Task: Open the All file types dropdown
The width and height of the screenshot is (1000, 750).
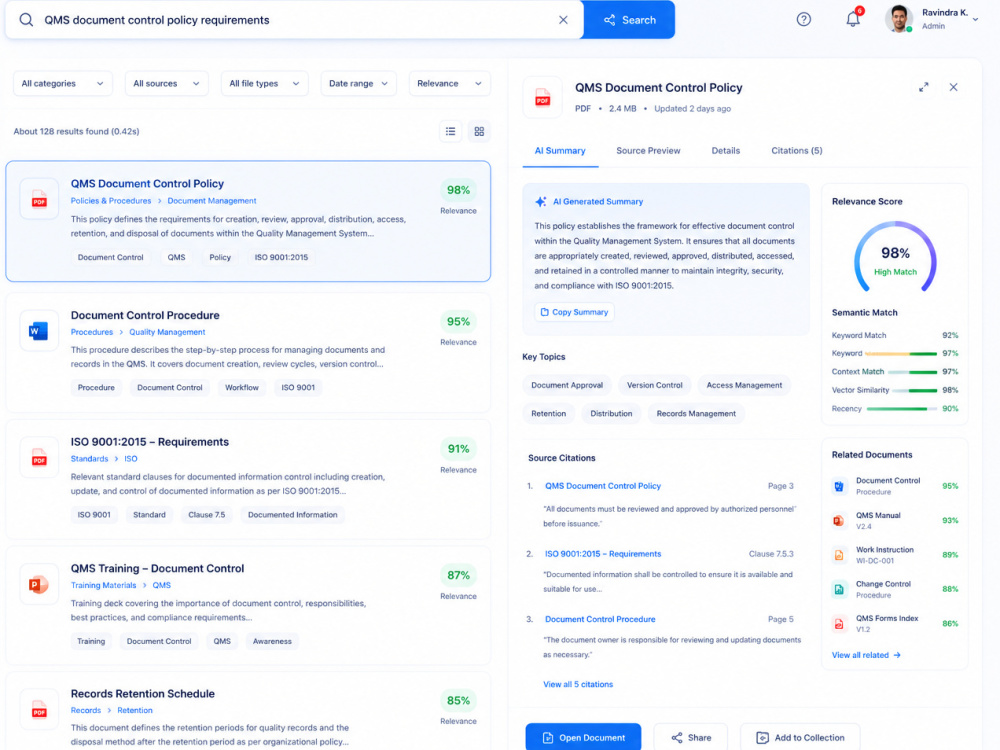Action: 265,84
